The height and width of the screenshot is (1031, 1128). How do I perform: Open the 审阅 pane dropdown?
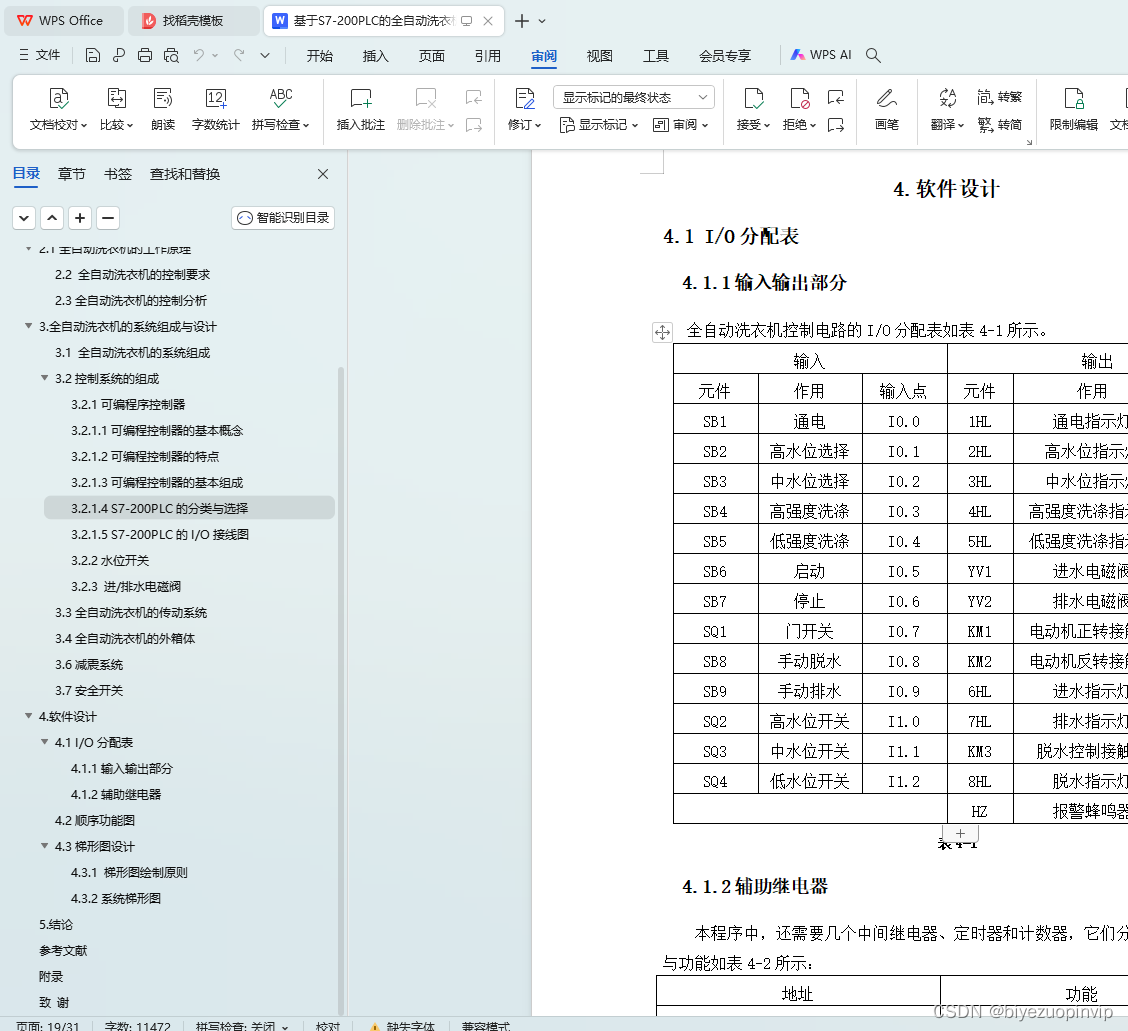[x=680, y=125]
